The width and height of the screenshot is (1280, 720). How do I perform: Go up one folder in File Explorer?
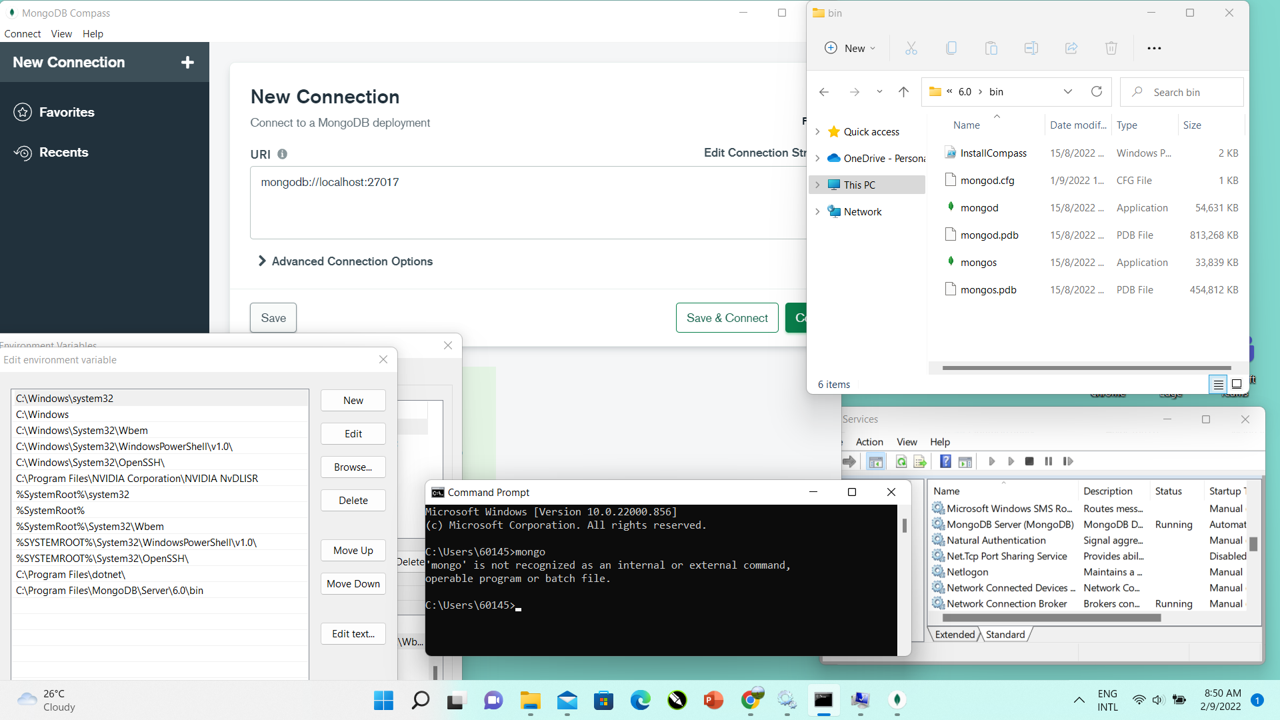point(903,92)
